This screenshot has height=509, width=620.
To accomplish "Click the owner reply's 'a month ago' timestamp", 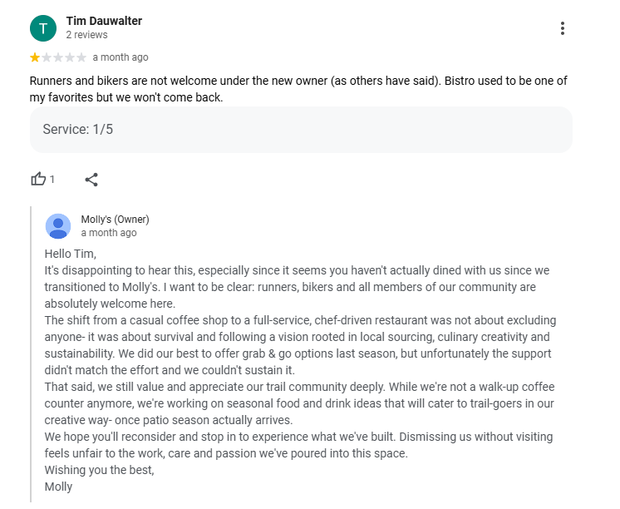I will 109,233.
